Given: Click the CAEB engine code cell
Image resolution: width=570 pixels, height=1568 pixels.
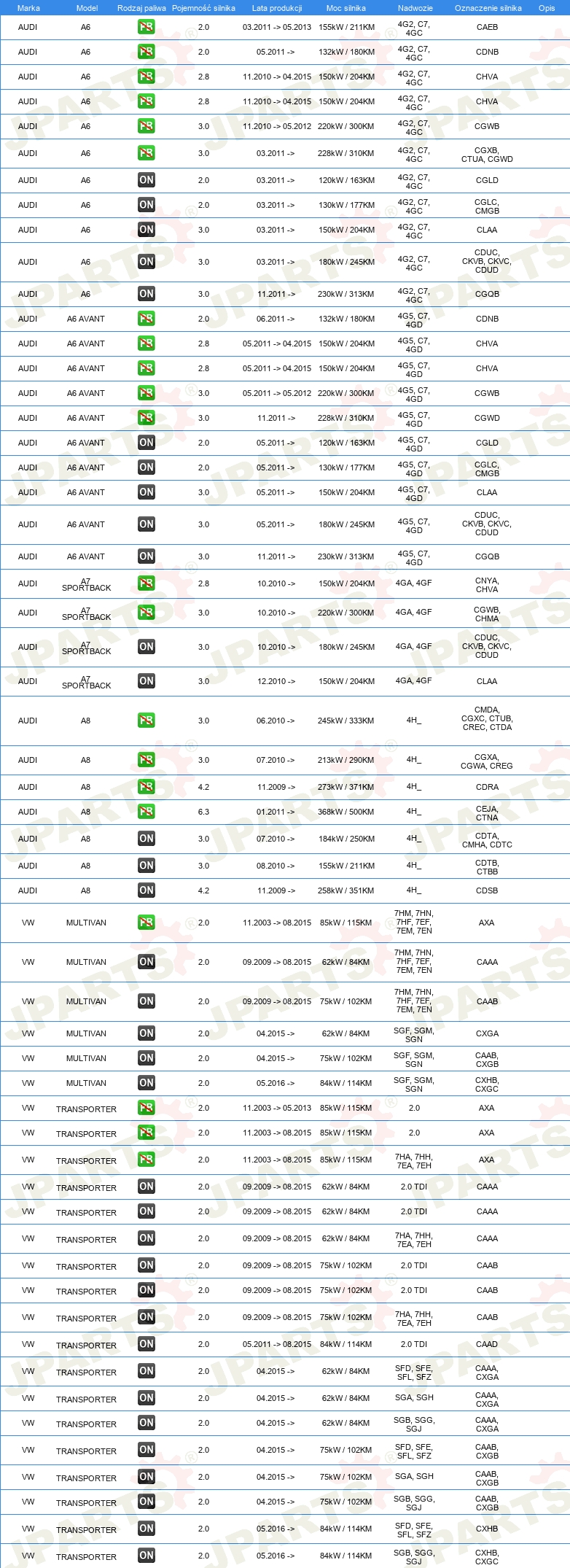Looking at the screenshot, I should [x=487, y=27].
